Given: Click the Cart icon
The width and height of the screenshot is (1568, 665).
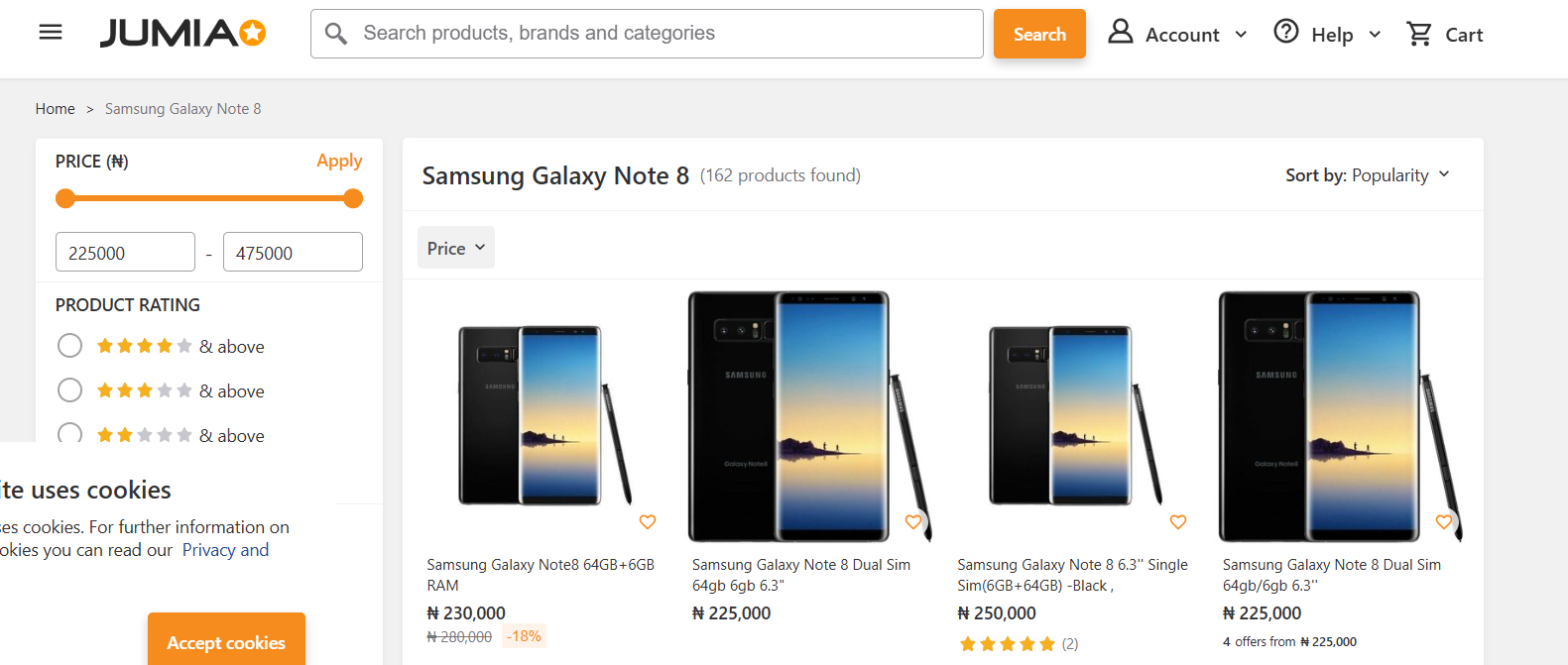Looking at the screenshot, I should click(x=1419, y=34).
